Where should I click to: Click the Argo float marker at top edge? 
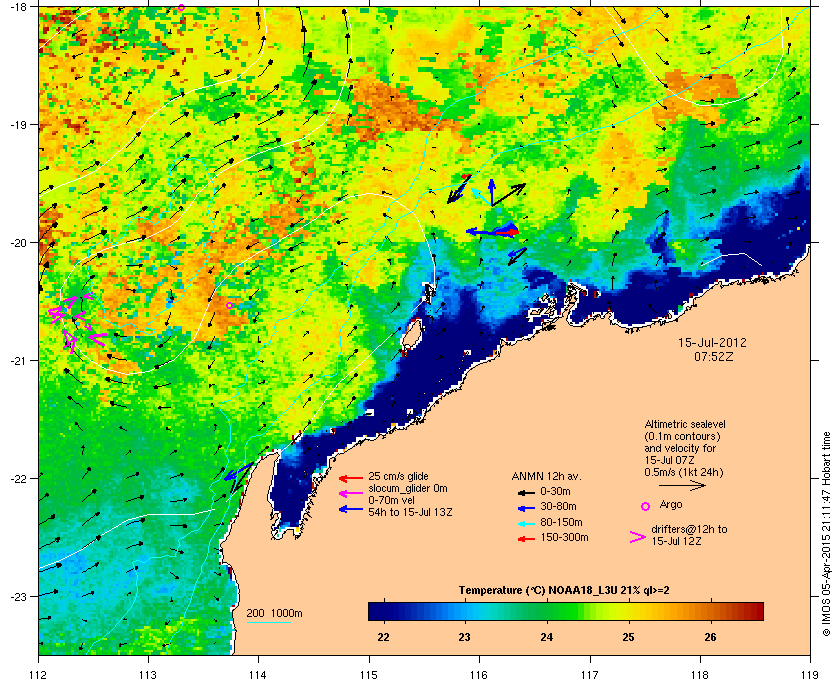181,8
